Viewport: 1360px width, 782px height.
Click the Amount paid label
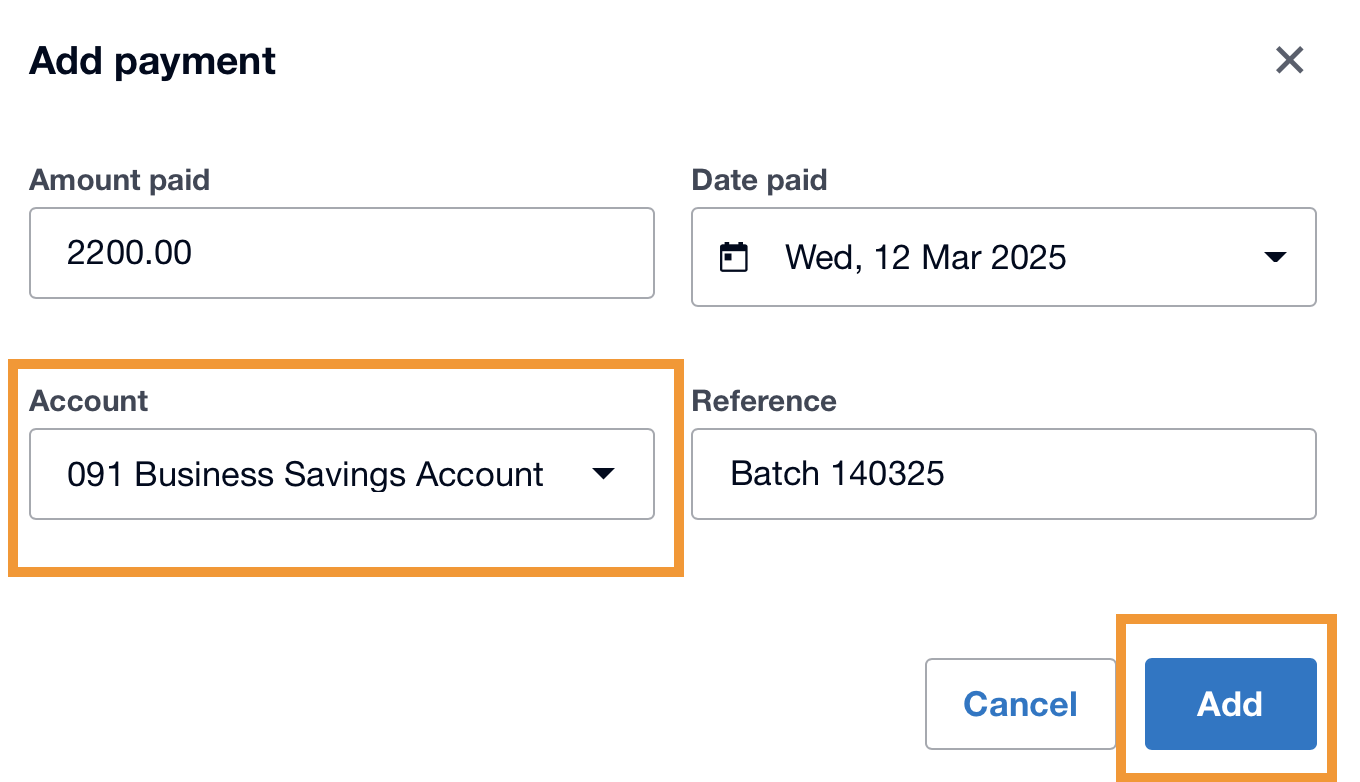(x=120, y=180)
